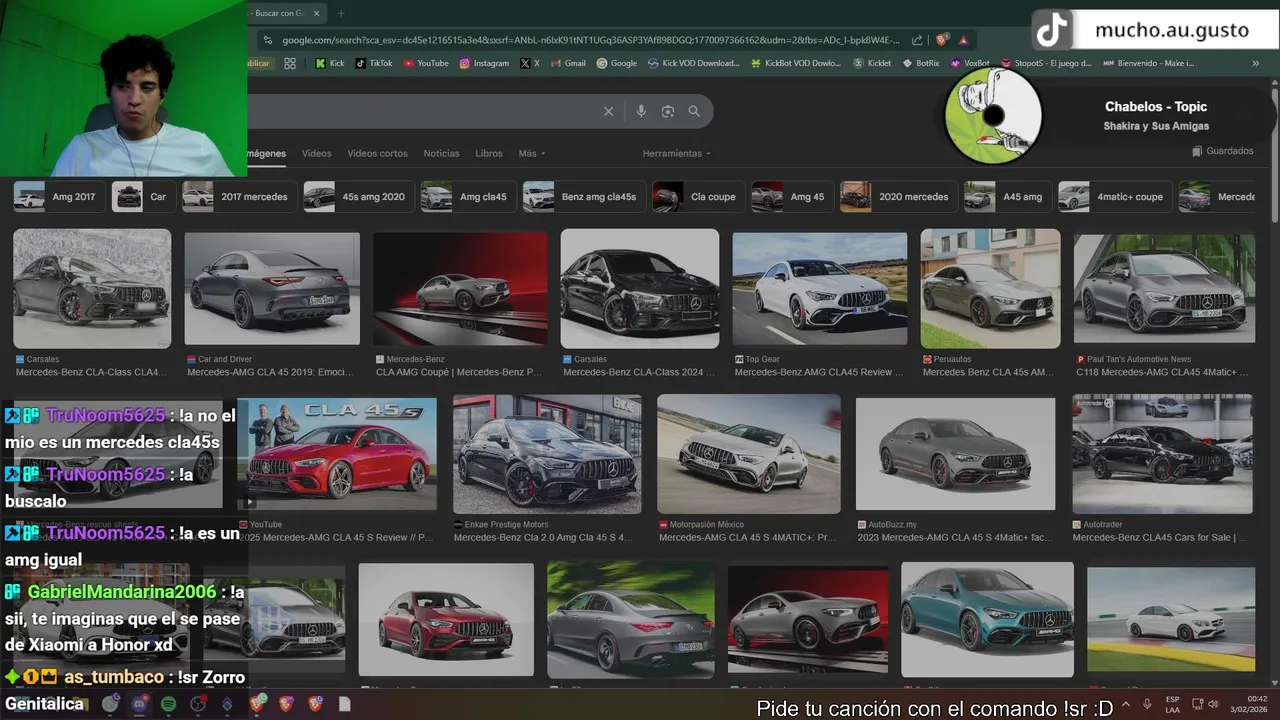
Task: Open the Más dropdown menu
Action: point(532,153)
